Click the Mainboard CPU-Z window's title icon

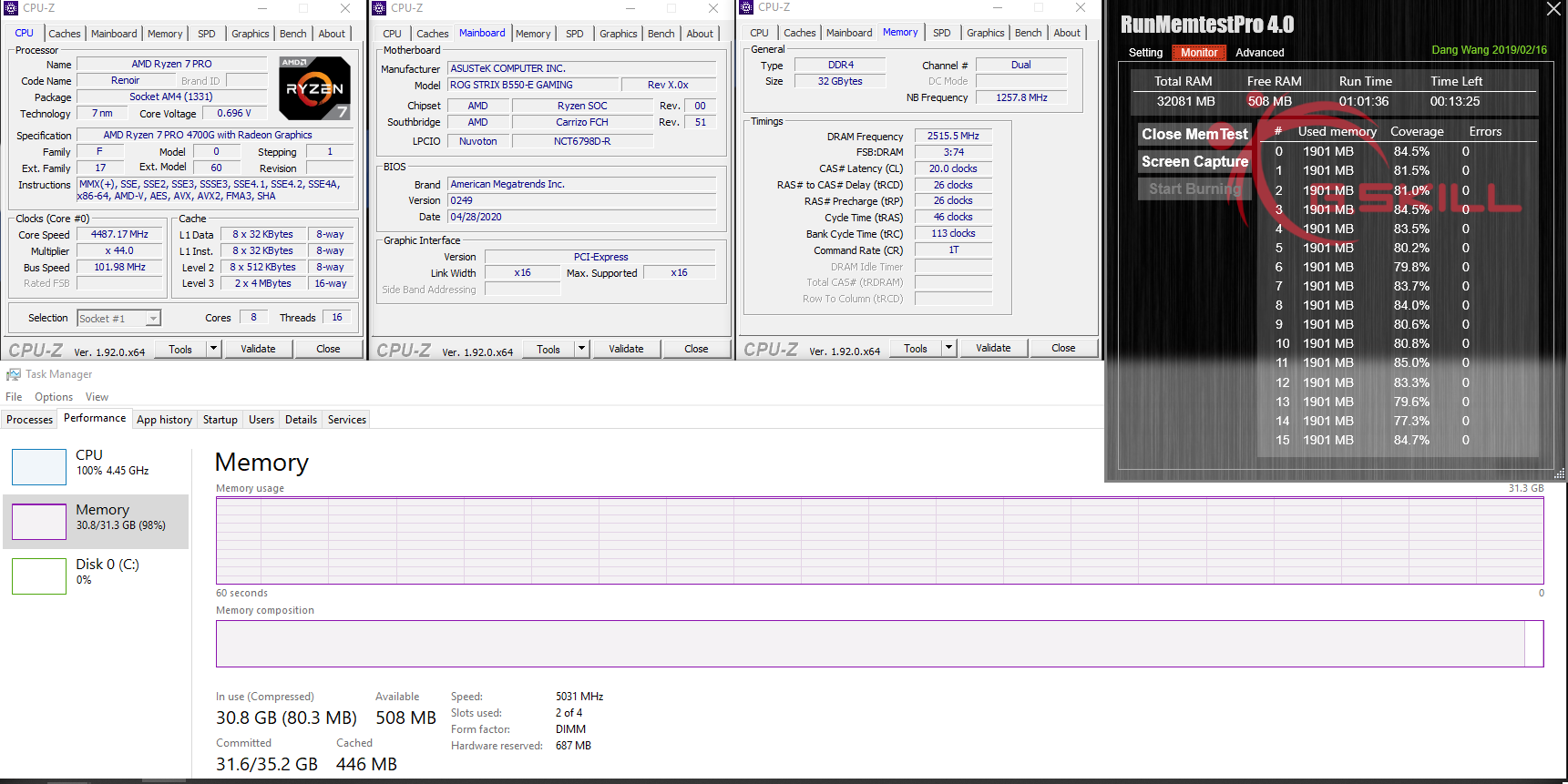[379, 8]
